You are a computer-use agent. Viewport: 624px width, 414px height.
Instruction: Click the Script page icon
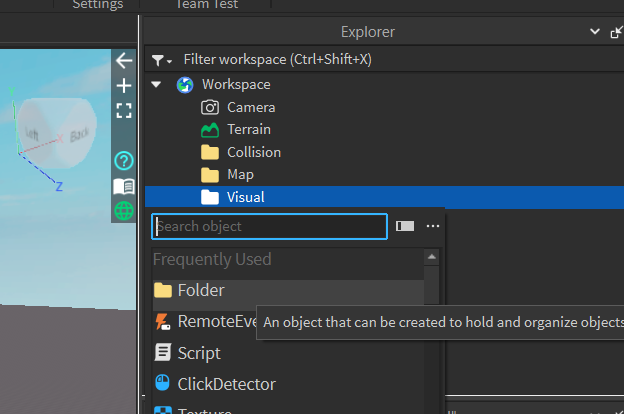(162, 353)
